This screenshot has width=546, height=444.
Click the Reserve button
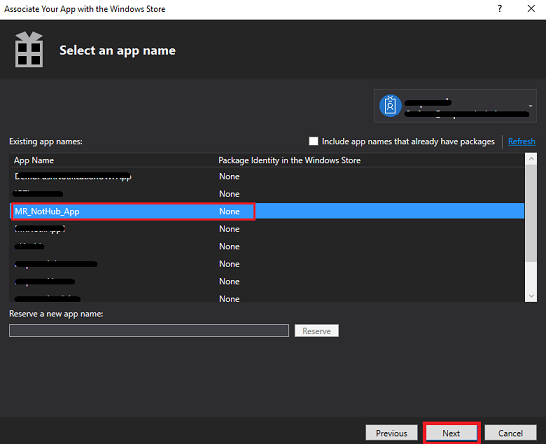[x=317, y=331]
